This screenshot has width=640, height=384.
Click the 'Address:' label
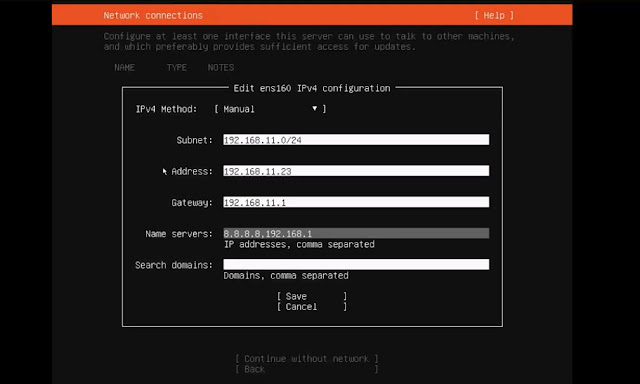[192, 171]
